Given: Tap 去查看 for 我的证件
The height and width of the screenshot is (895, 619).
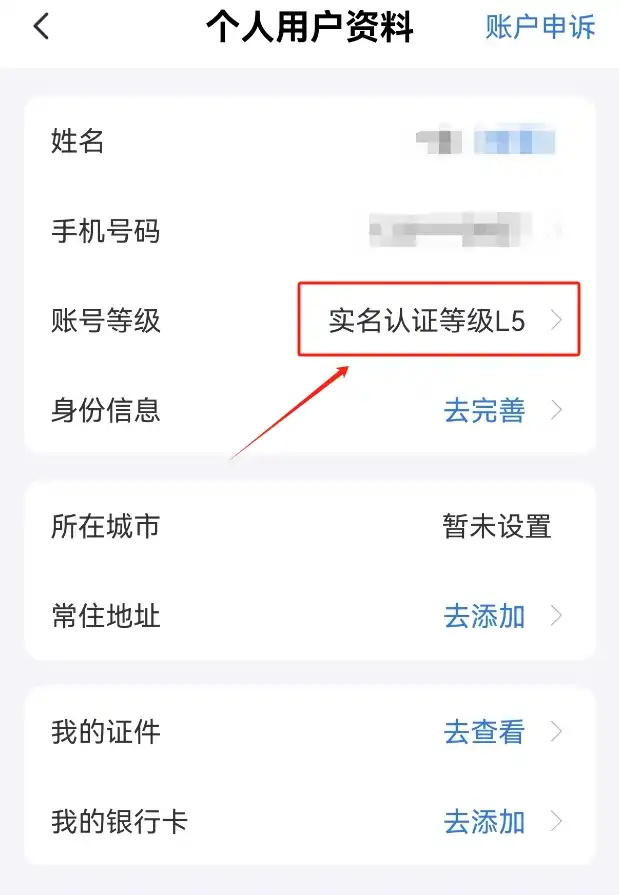Looking at the screenshot, I should (484, 731).
